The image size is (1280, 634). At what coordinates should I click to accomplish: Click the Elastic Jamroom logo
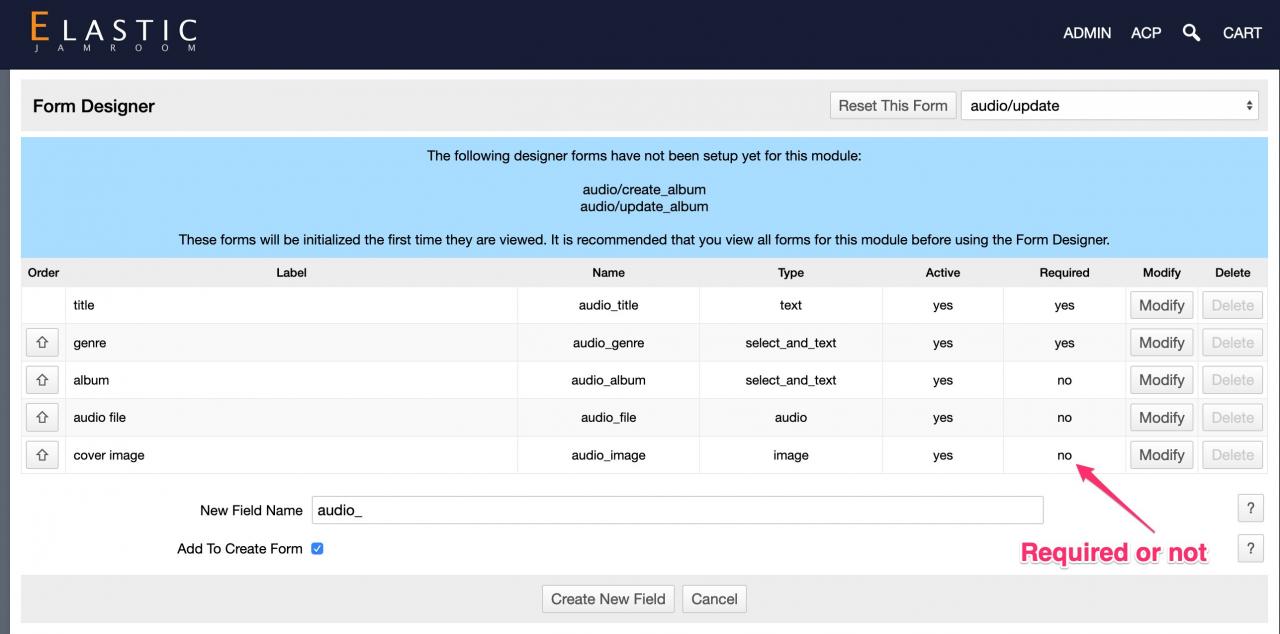click(x=114, y=33)
